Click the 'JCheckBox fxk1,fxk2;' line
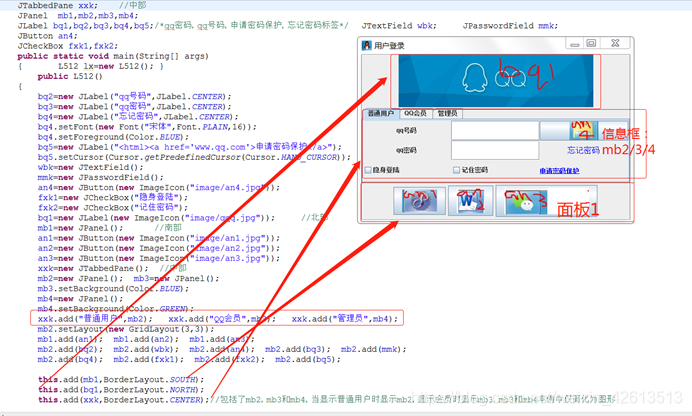The width and height of the screenshot is (692, 416). point(68,46)
